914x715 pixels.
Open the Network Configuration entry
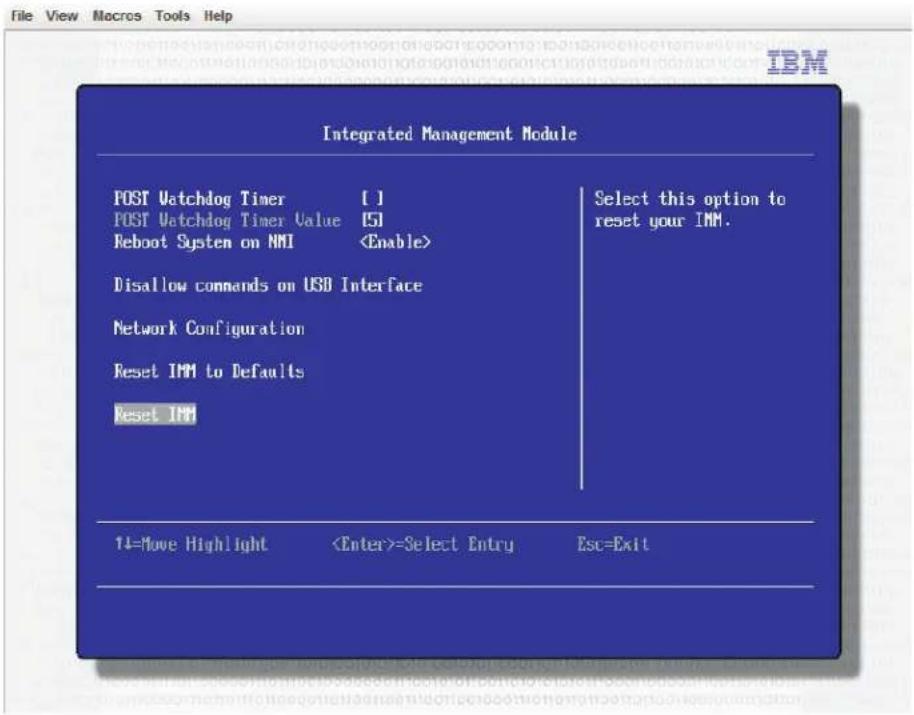209,328
